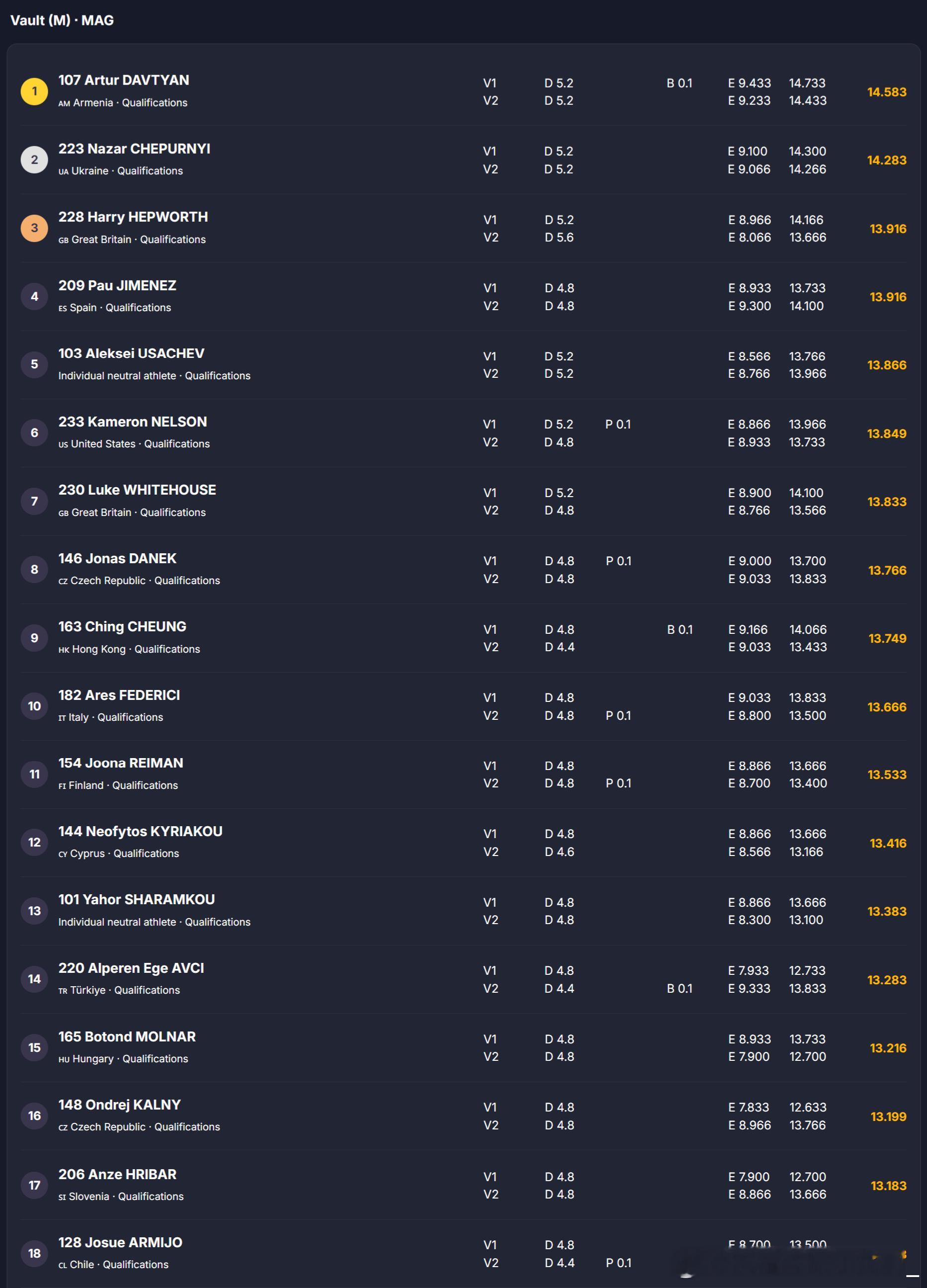The image size is (927, 1288).
Task: Click the rank 4 circle badge
Action: pyautogui.click(x=34, y=296)
